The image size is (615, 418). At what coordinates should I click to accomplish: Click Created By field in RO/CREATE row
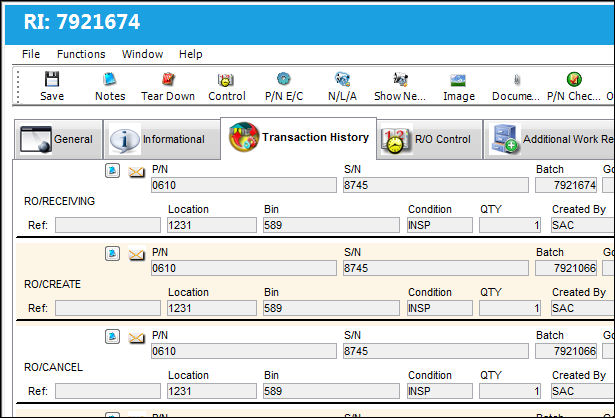click(583, 308)
